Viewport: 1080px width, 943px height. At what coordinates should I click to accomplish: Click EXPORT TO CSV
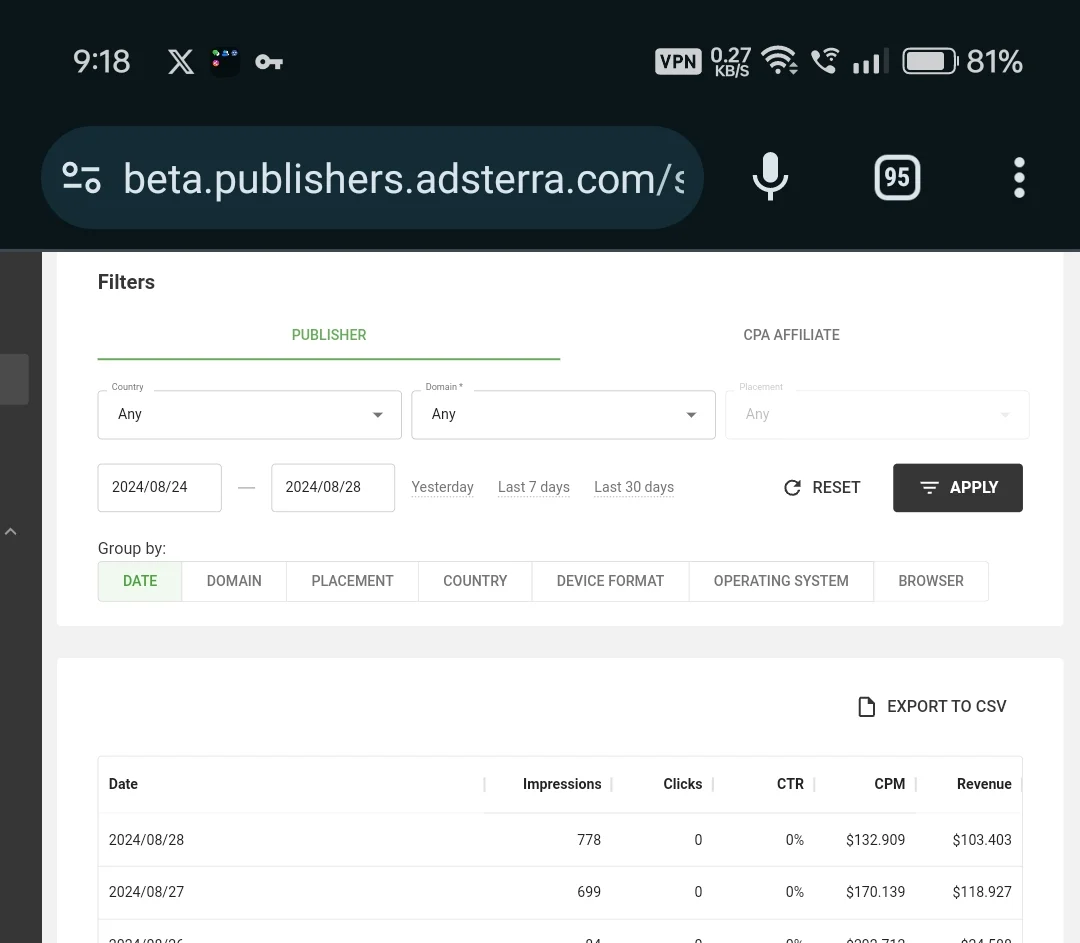[933, 707]
